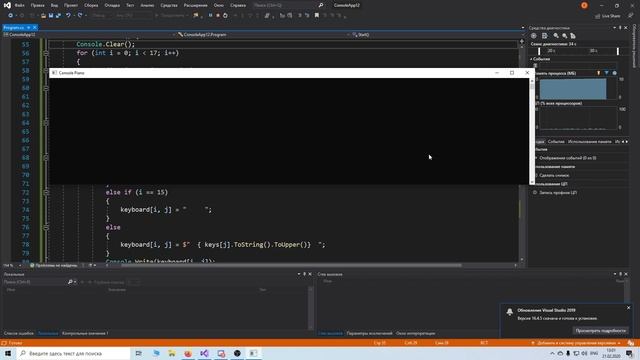Click the Redo toolbar icon
The height and width of the screenshot is (360, 640).
click(80, 16)
